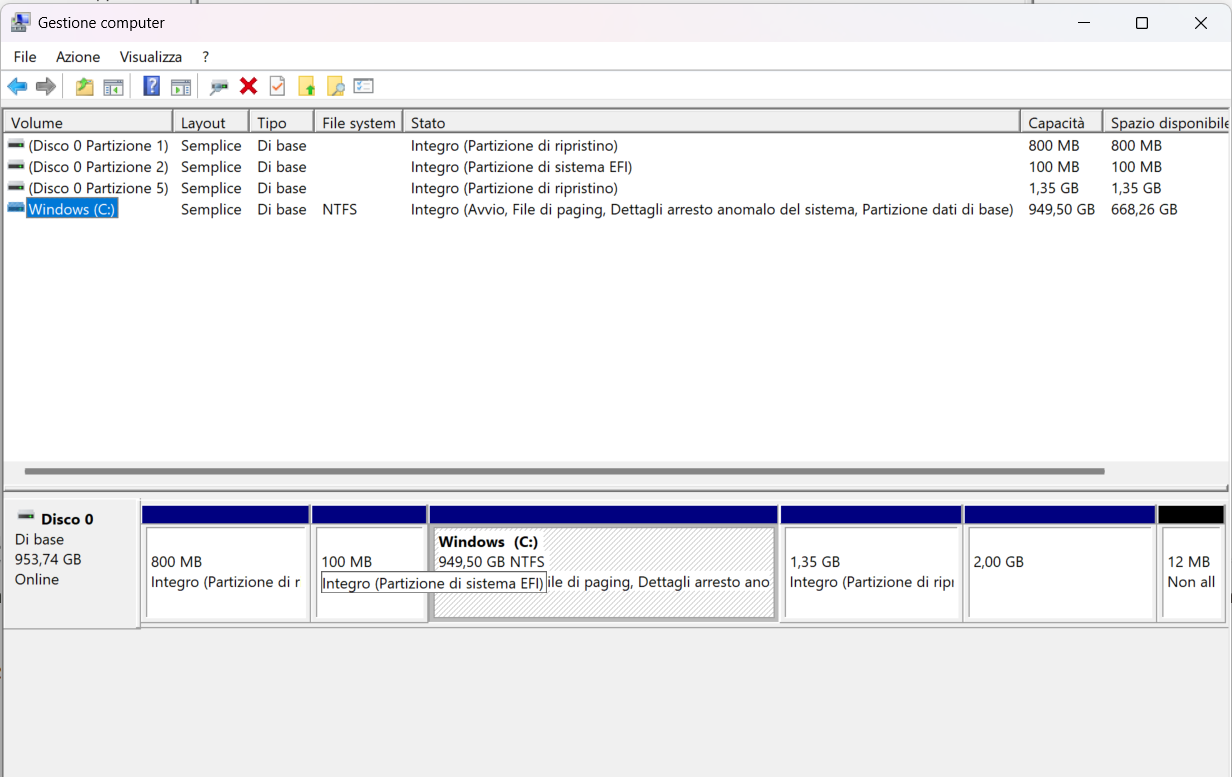Select the Disco 0 disk label block

coord(71,564)
